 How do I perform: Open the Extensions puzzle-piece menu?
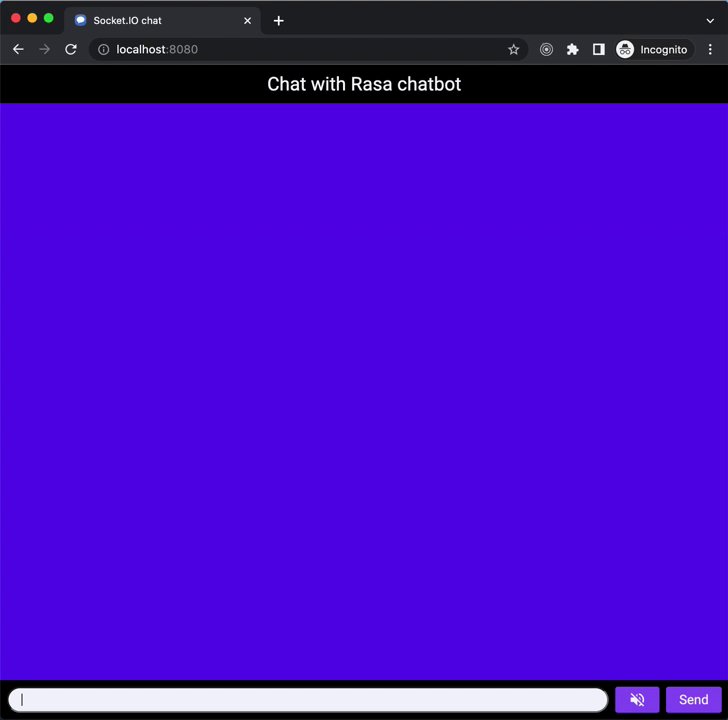click(x=572, y=49)
